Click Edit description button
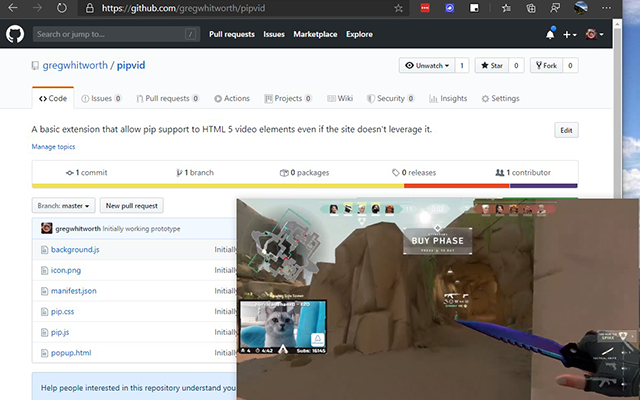Image resolution: width=640 pixels, height=400 pixels. 566,130
